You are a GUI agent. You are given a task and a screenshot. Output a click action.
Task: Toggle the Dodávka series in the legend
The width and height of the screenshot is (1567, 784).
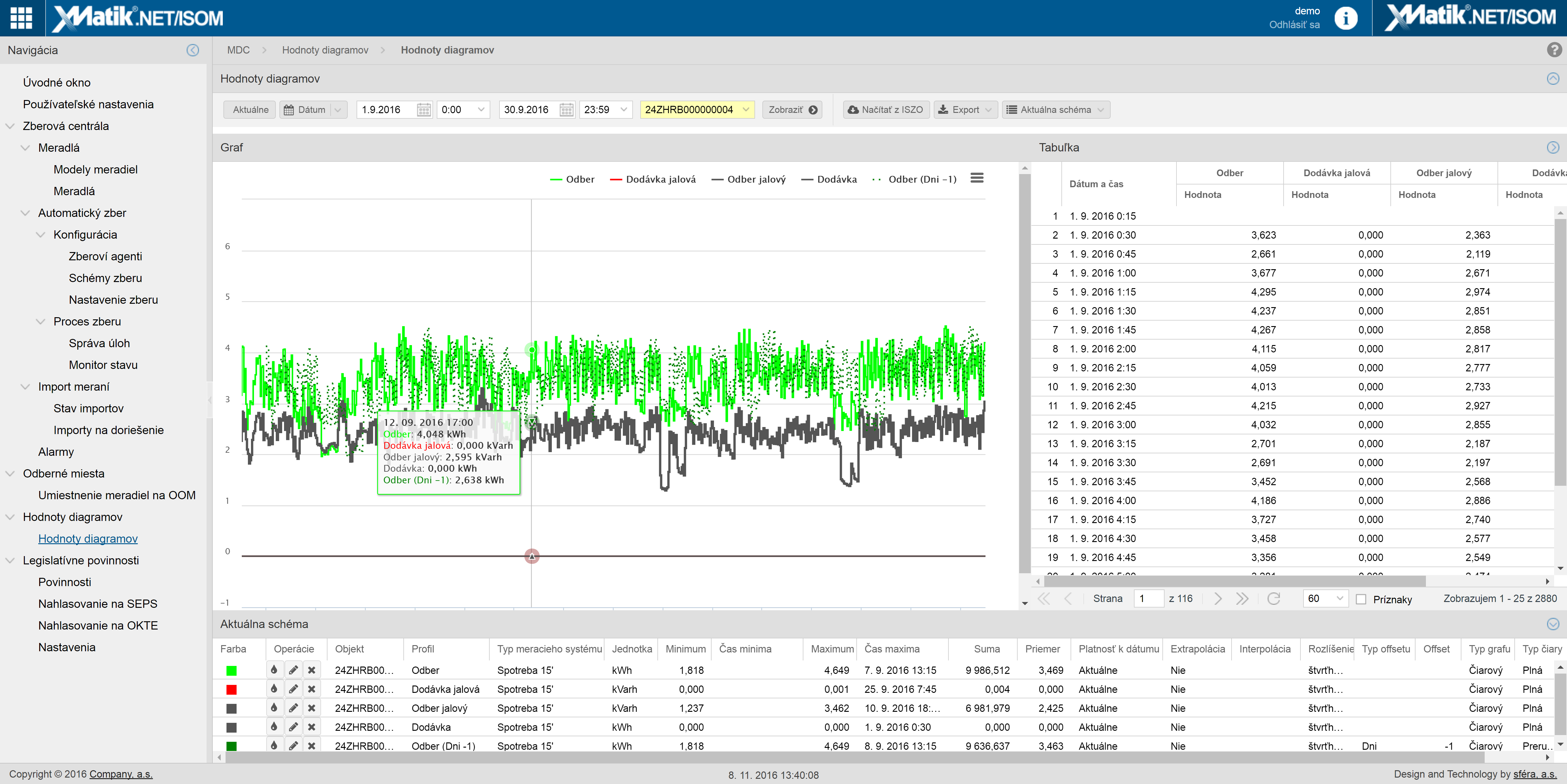tap(828, 179)
